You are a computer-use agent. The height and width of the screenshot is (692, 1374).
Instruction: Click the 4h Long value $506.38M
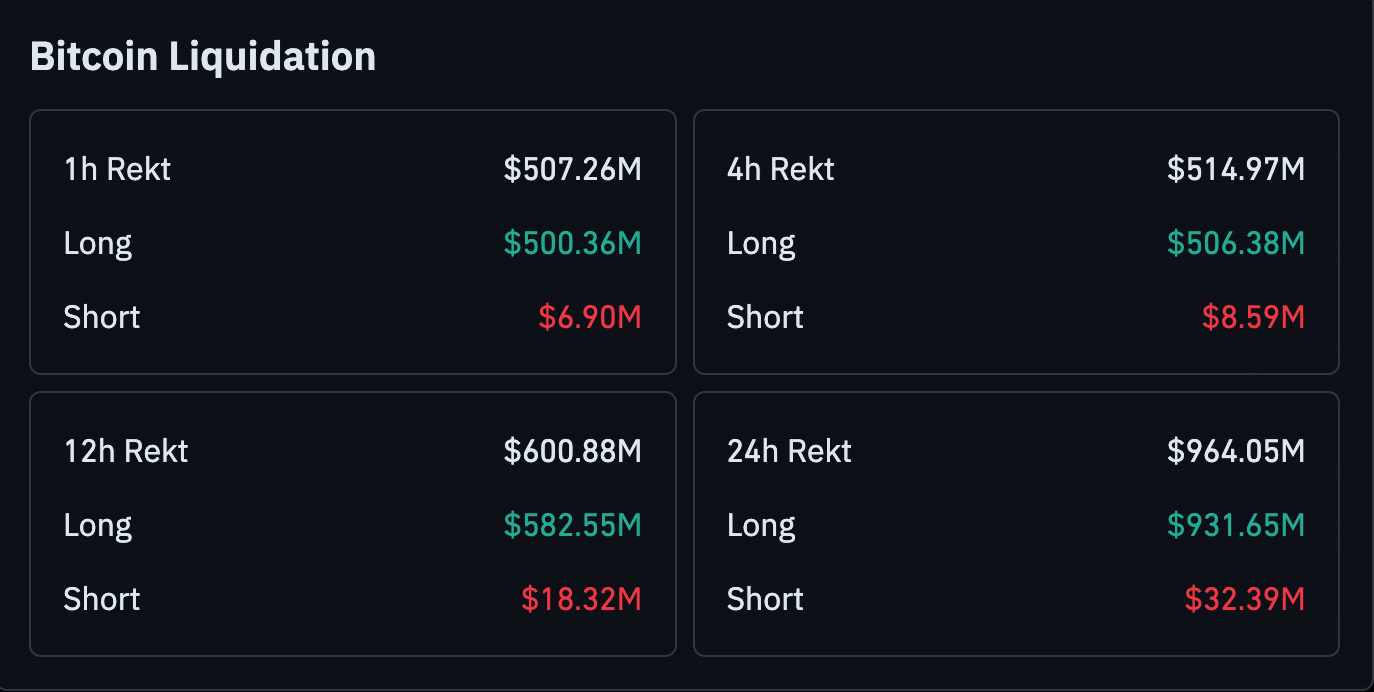(x=1235, y=244)
